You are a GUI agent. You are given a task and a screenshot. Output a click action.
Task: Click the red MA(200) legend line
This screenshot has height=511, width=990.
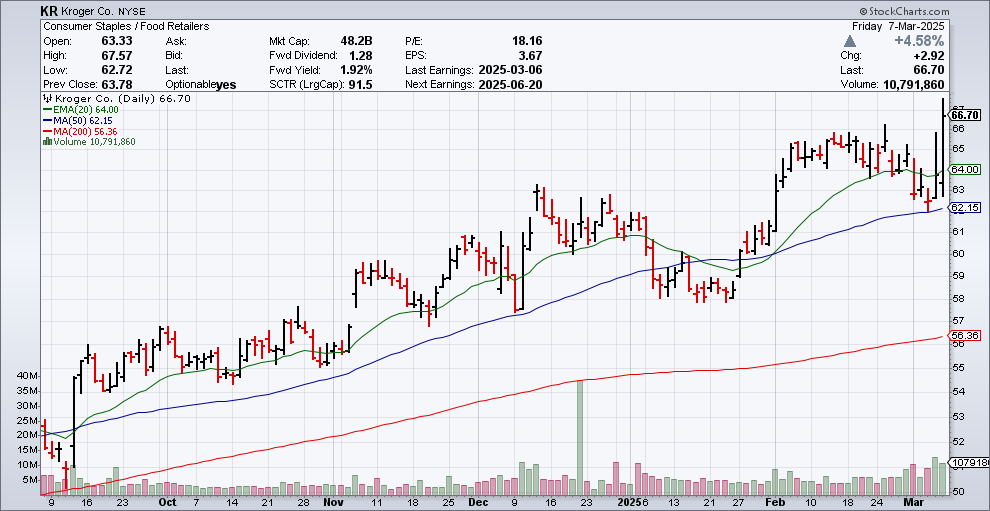47,131
